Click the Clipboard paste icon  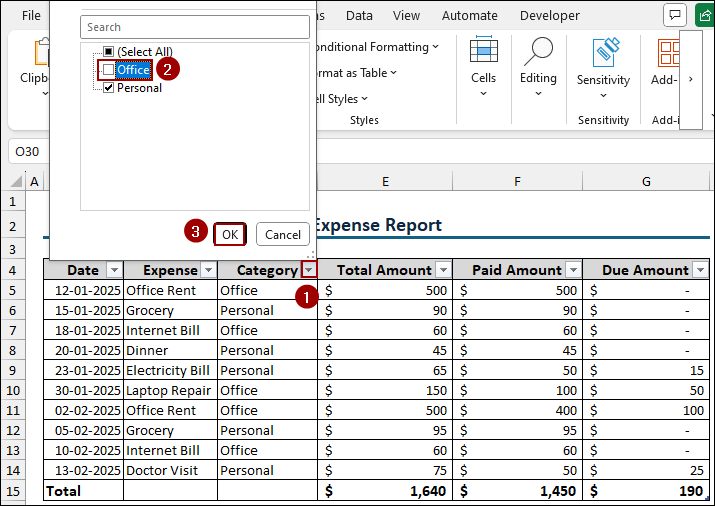pos(43,52)
